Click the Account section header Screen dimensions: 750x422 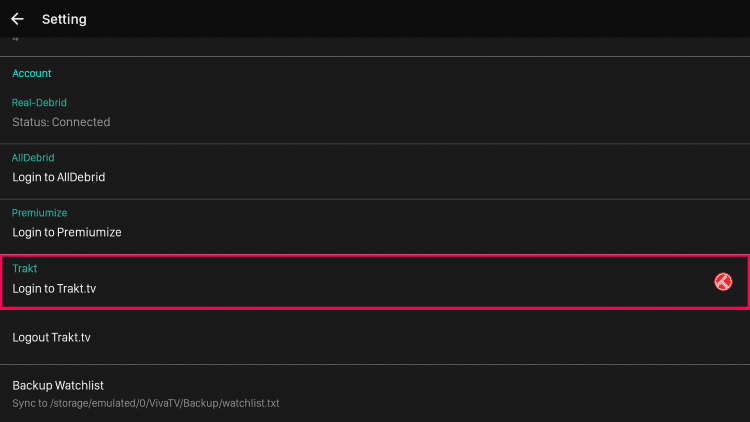(32, 73)
